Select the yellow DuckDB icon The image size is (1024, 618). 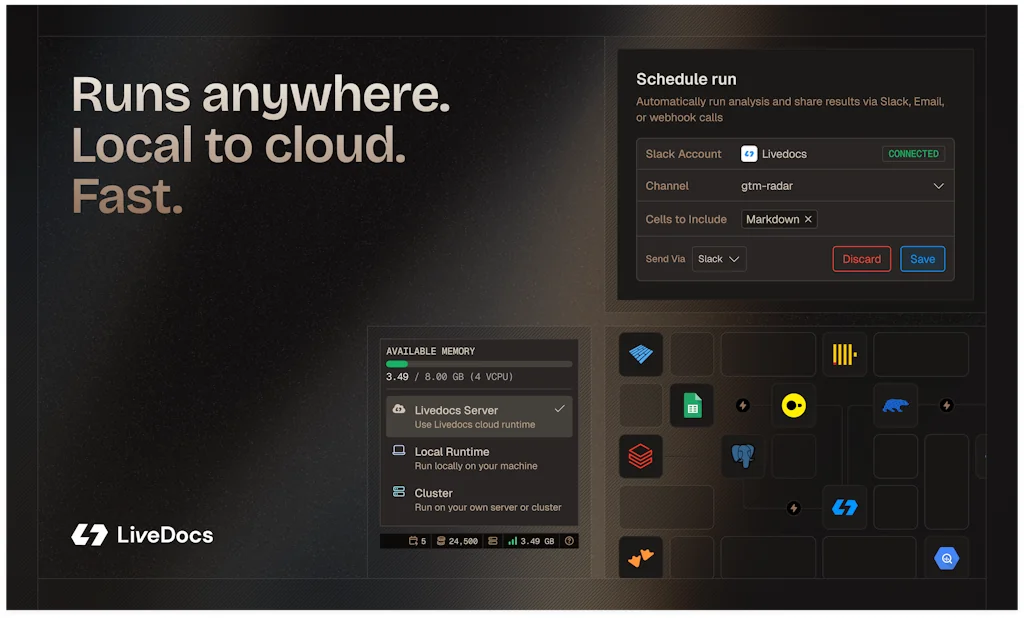coord(793,406)
